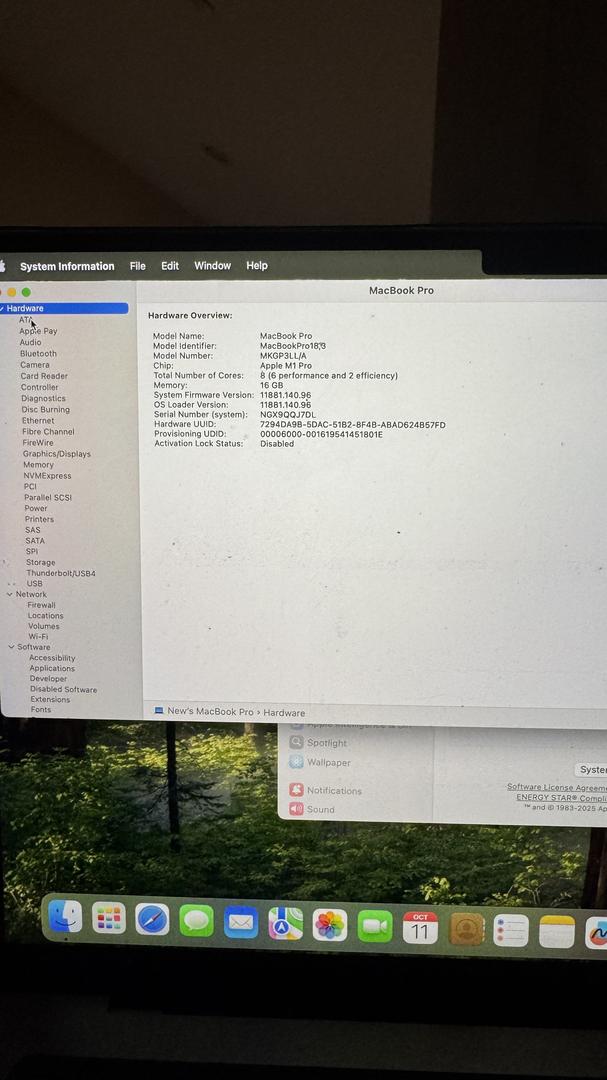Image resolution: width=607 pixels, height=1080 pixels.
Task: Select Disabled Software in the sidebar
Action: click(x=63, y=689)
